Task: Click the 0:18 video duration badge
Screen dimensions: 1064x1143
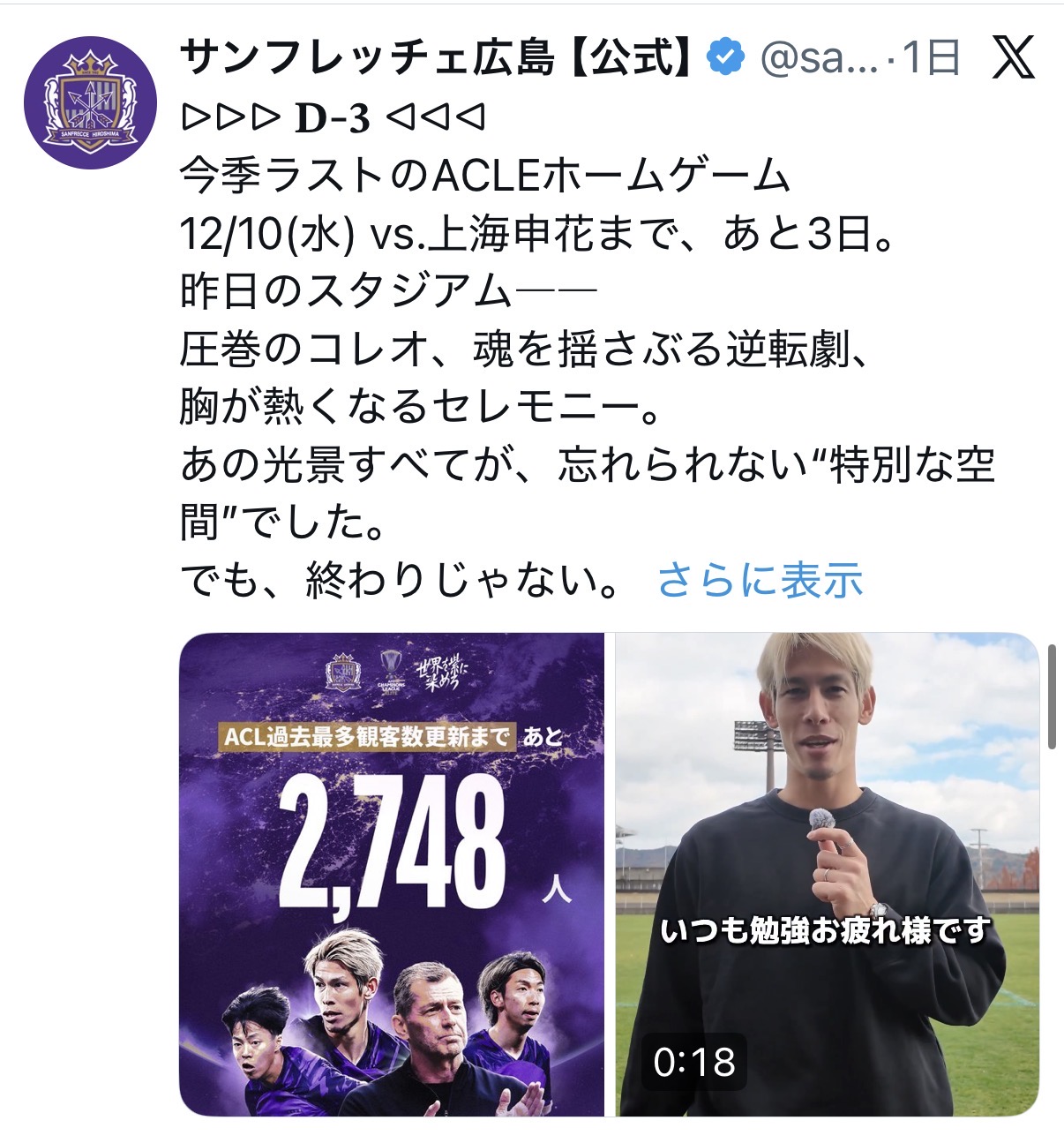Action: tap(694, 1062)
